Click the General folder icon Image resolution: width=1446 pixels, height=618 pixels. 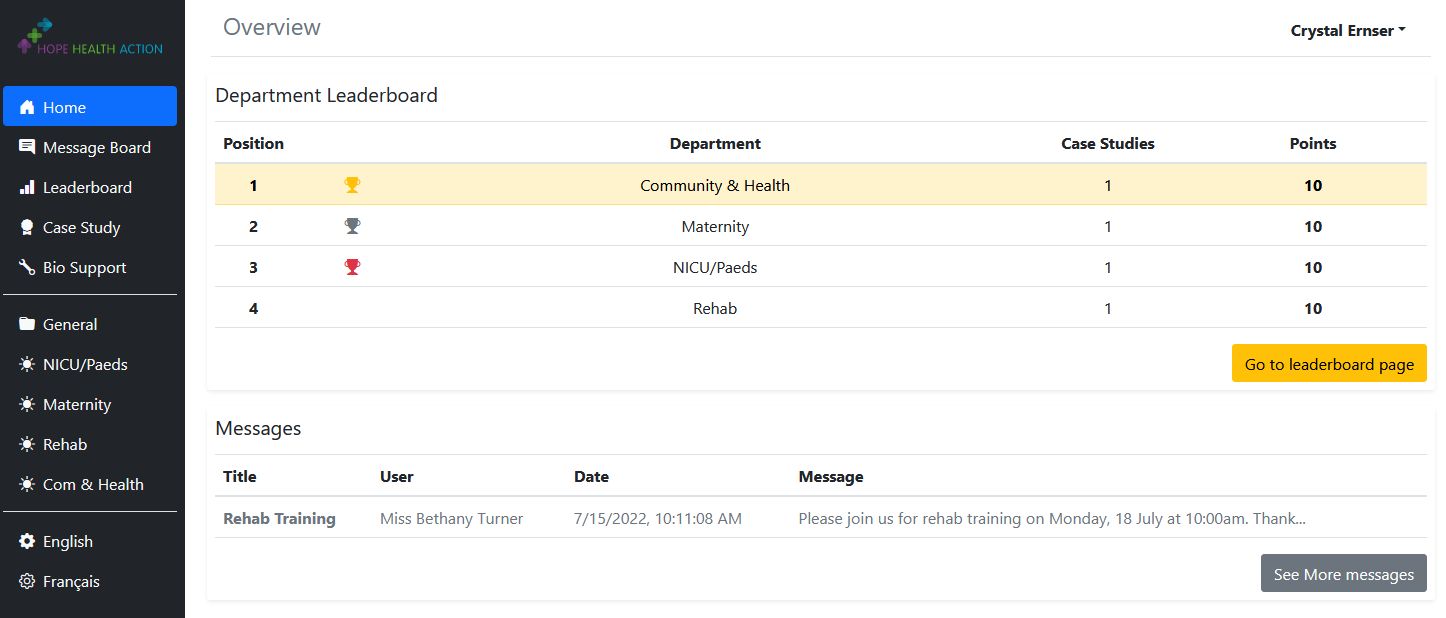coord(27,324)
